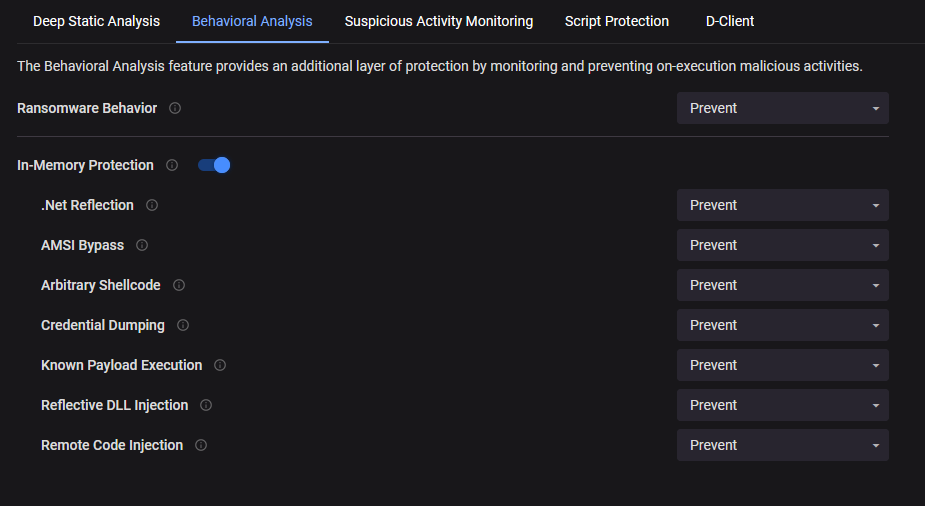Open the Known Payload Execution dropdown
The width and height of the screenshot is (925, 506).
coord(782,365)
